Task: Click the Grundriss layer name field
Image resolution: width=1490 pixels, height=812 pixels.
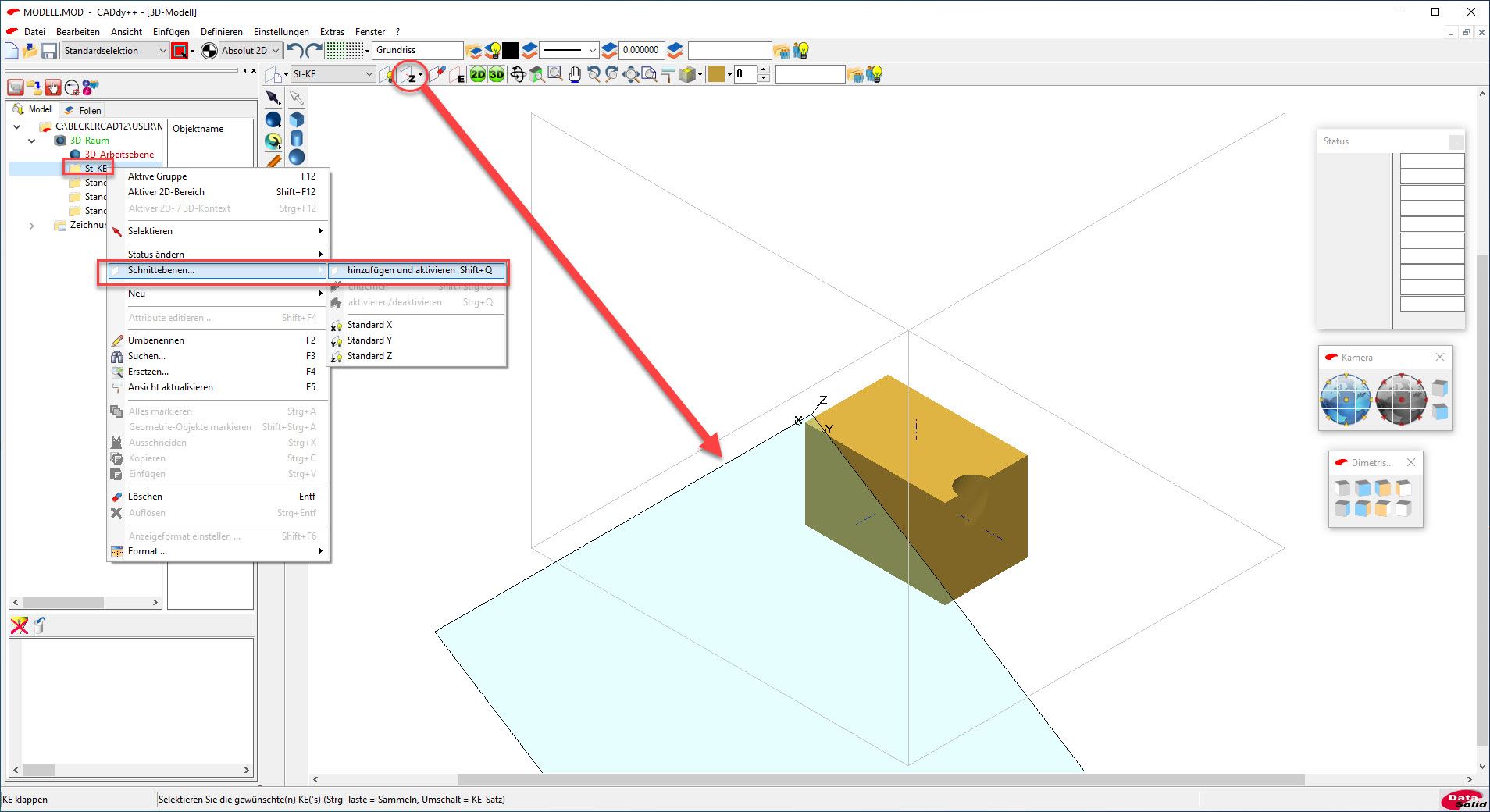Action: click(x=418, y=50)
